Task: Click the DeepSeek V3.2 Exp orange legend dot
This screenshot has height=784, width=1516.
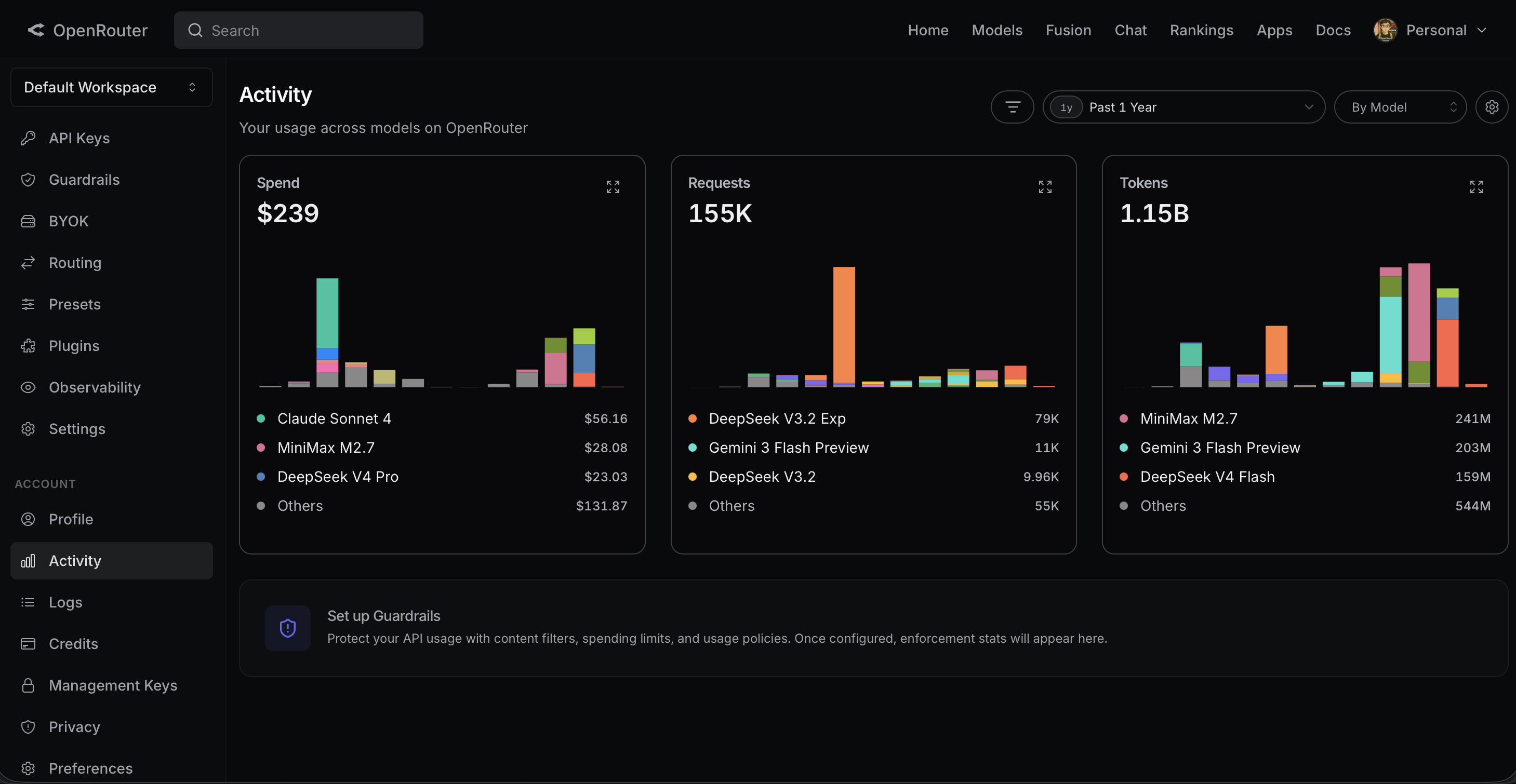Action: [x=692, y=418]
